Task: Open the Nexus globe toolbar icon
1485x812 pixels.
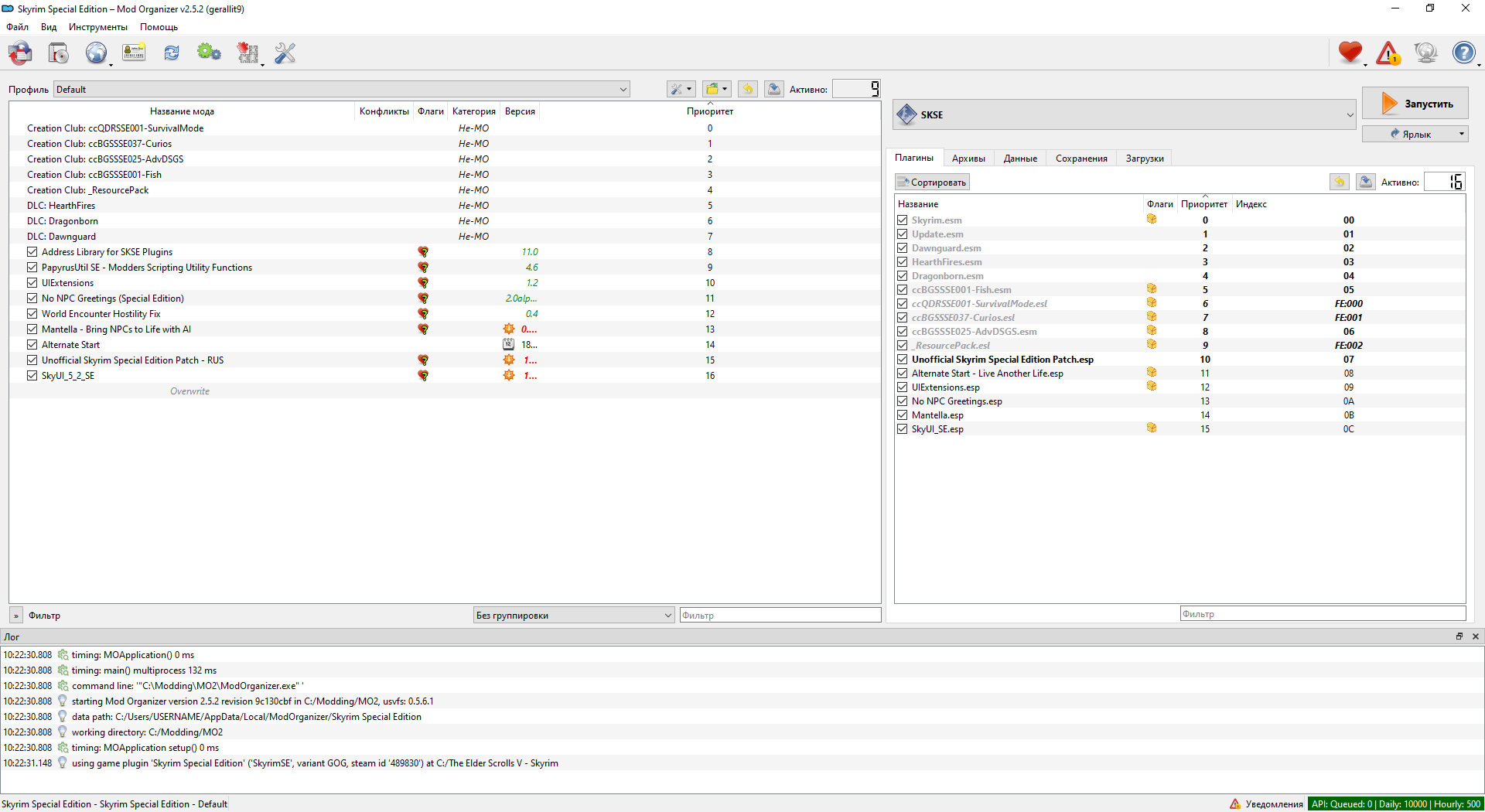Action: tap(96, 53)
